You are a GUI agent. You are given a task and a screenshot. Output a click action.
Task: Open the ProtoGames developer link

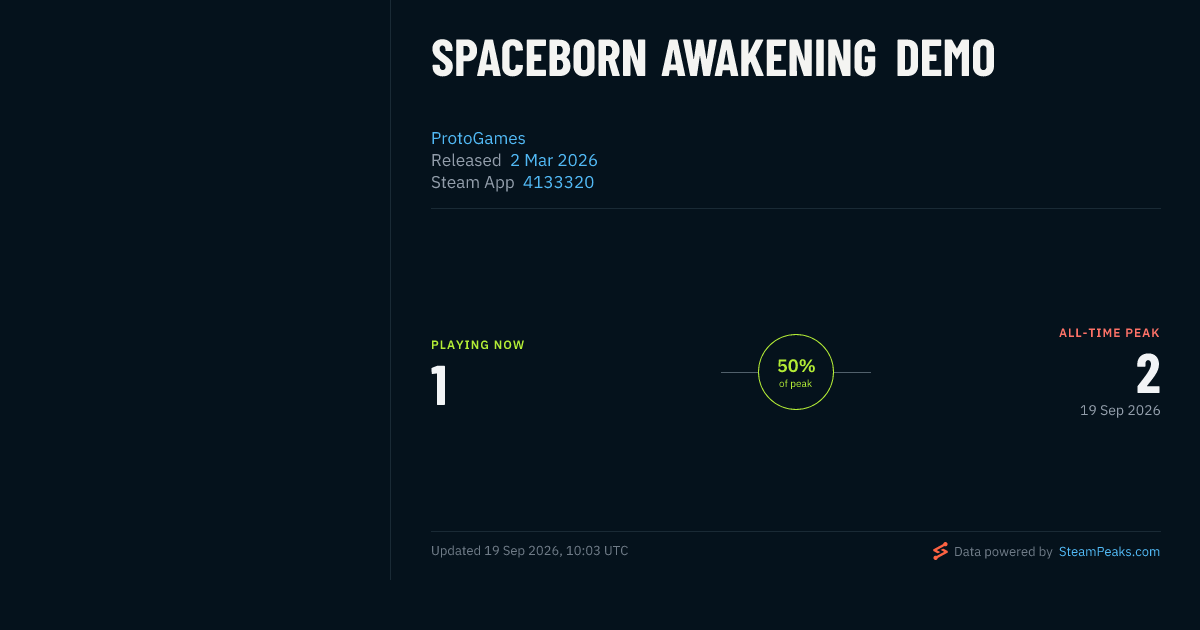pos(478,138)
